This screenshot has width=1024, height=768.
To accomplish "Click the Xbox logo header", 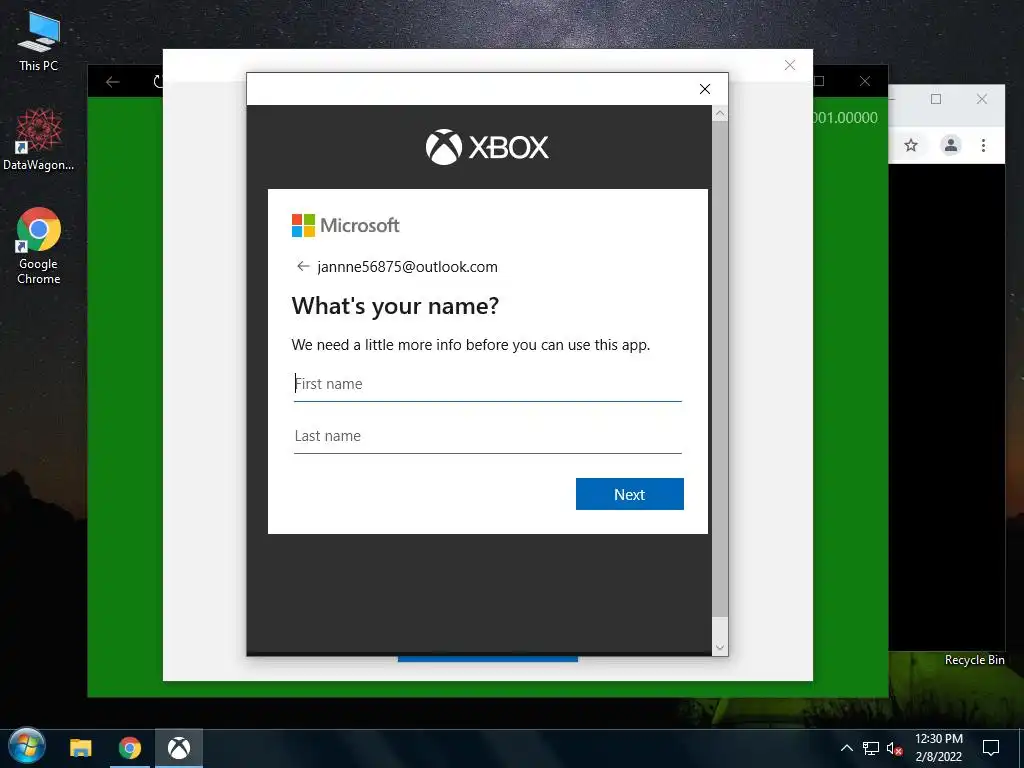I will 487,147.
